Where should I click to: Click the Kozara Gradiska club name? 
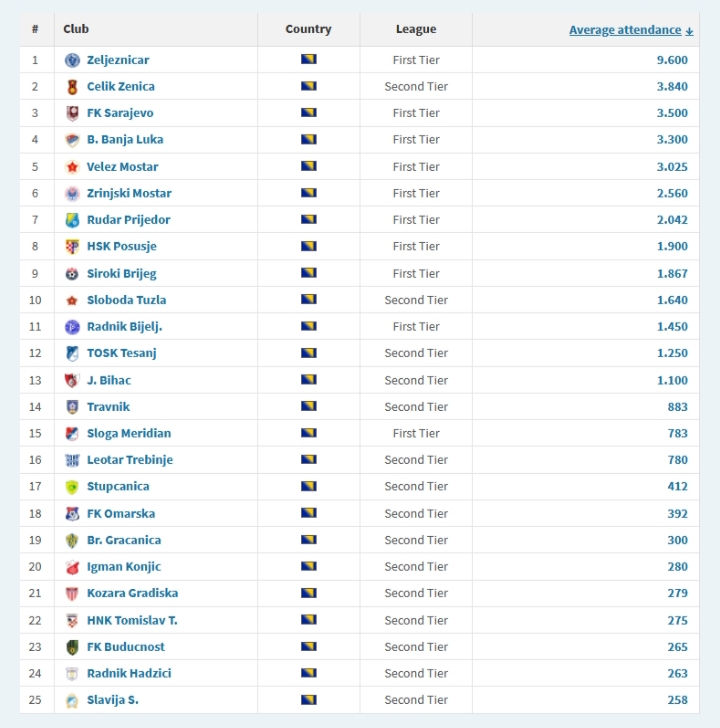pos(132,593)
